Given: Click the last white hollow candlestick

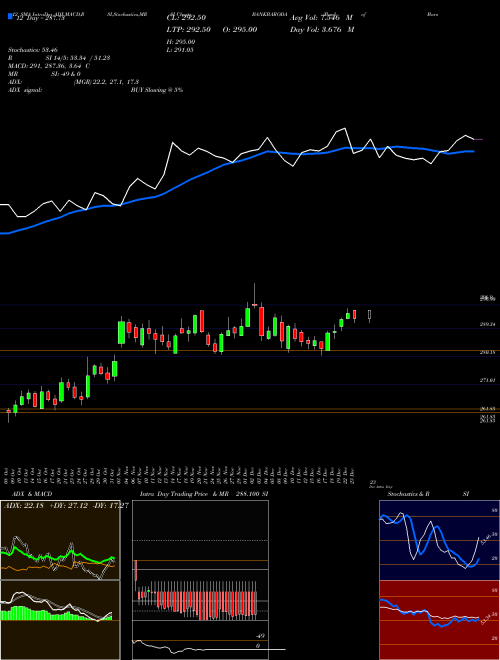Looking at the screenshot, I should click(370, 316).
